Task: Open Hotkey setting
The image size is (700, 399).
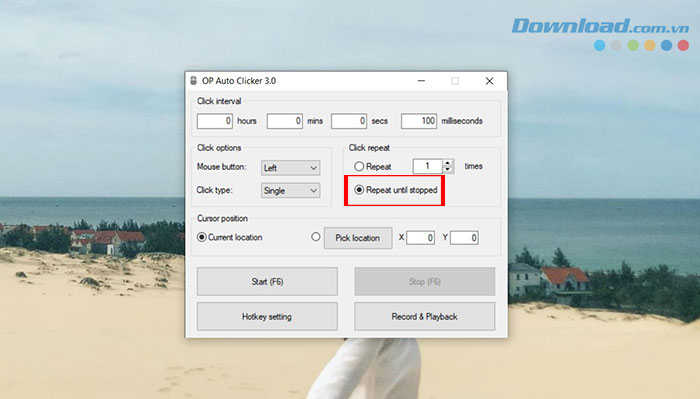Action: (267, 316)
